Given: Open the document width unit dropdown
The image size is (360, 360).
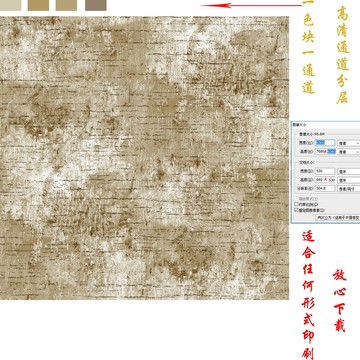Looking at the screenshot, I should [x=349, y=171].
